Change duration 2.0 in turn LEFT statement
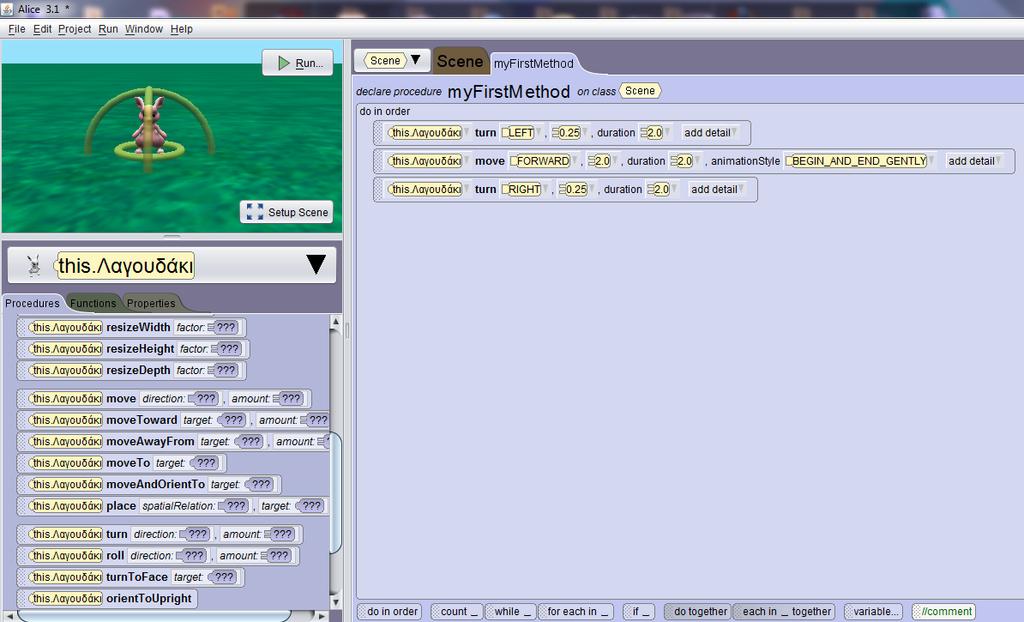This screenshot has height=622, width=1024. tap(654, 133)
